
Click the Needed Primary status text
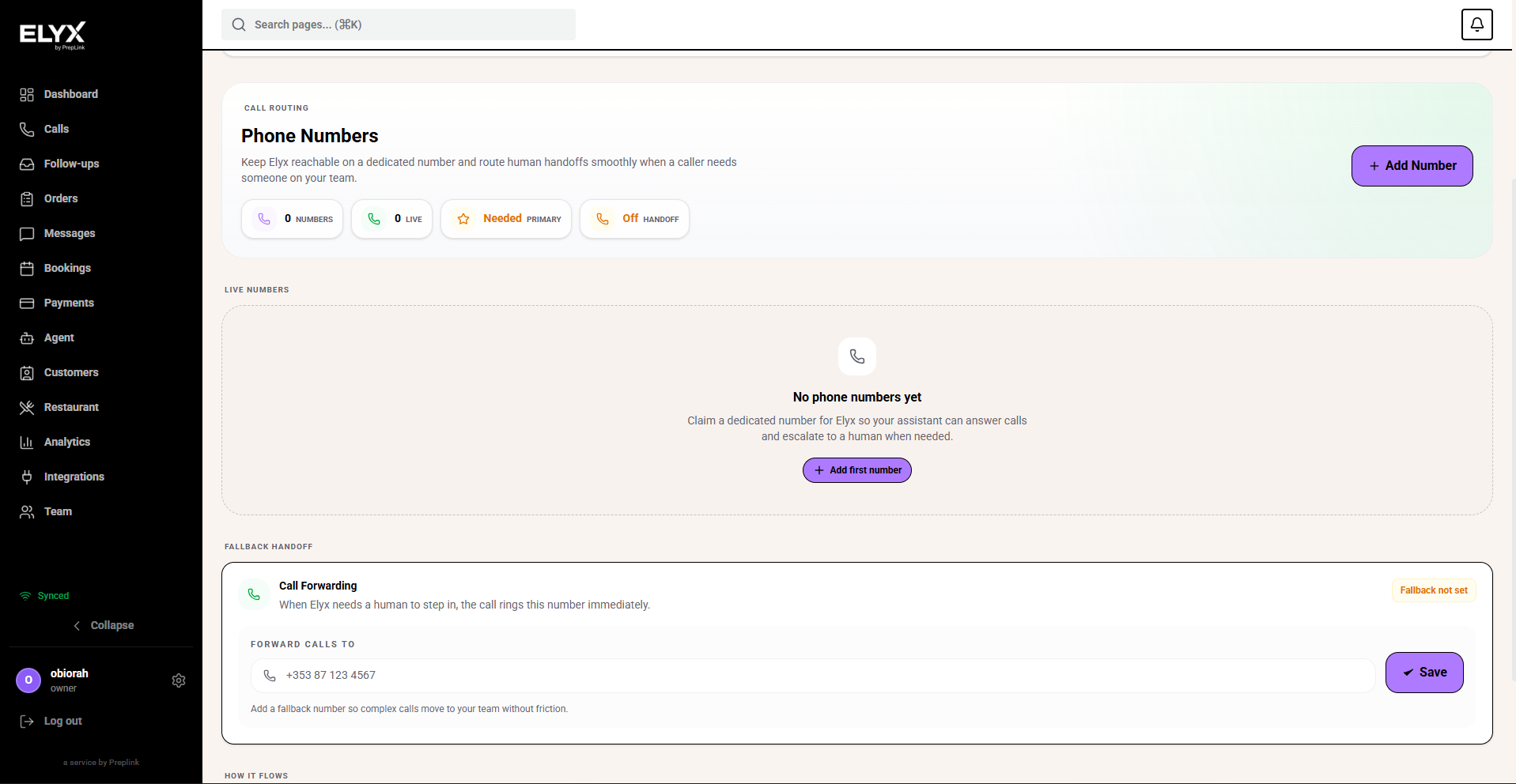click(x=522, y=219)
